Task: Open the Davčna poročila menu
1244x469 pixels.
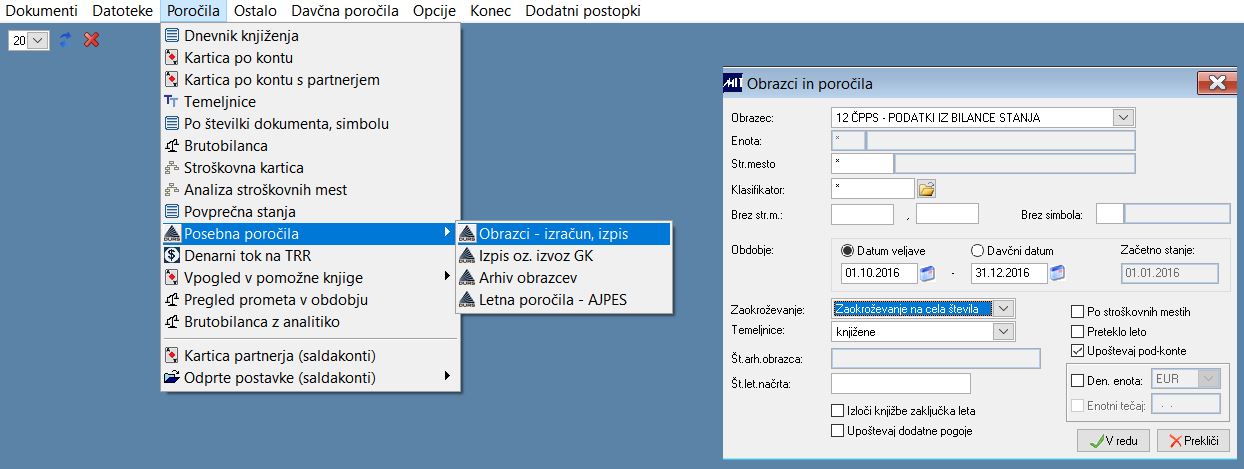Action: (x=345, y=11)
